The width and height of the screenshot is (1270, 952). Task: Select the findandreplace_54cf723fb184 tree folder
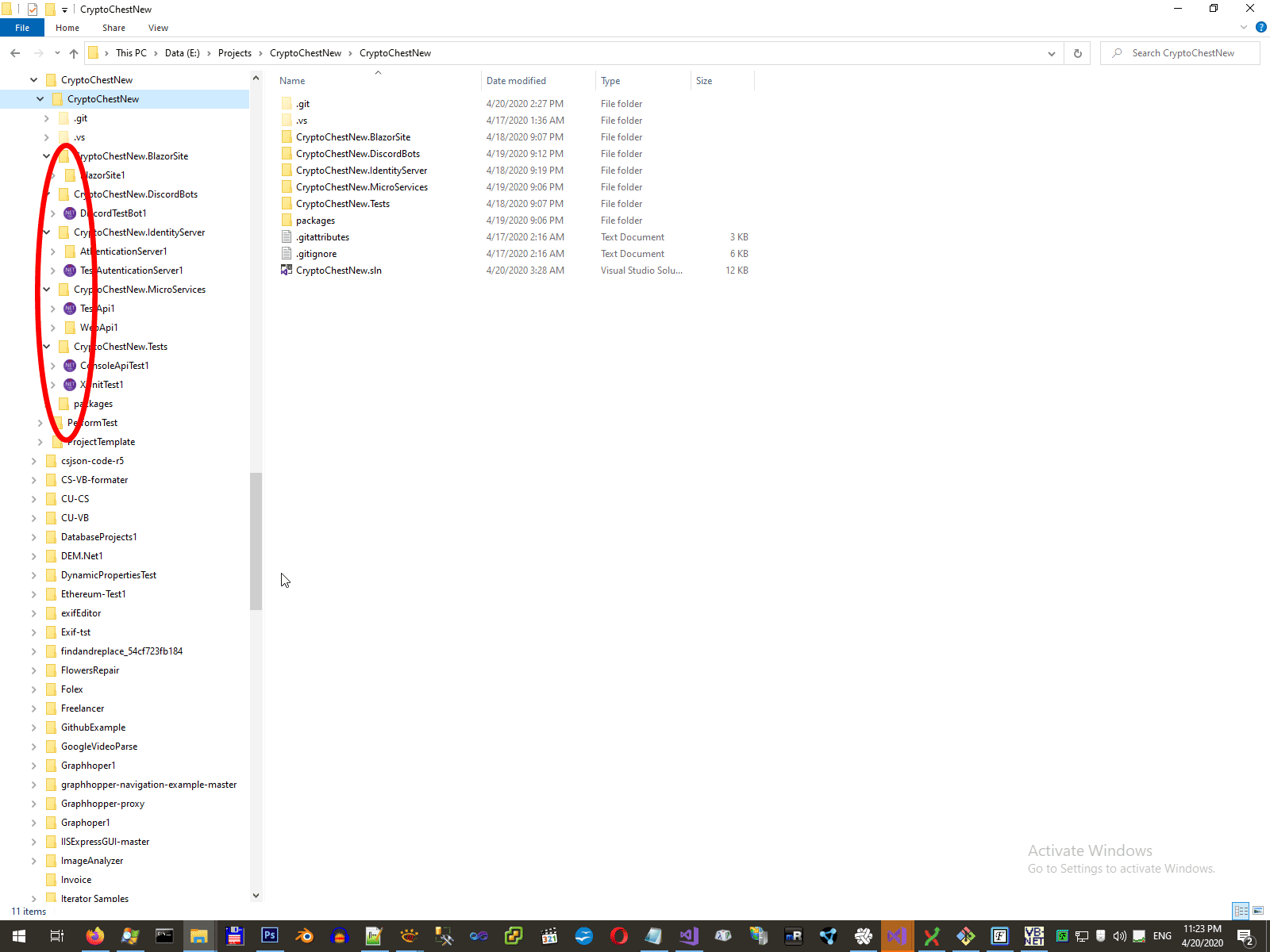click(121, 651)
